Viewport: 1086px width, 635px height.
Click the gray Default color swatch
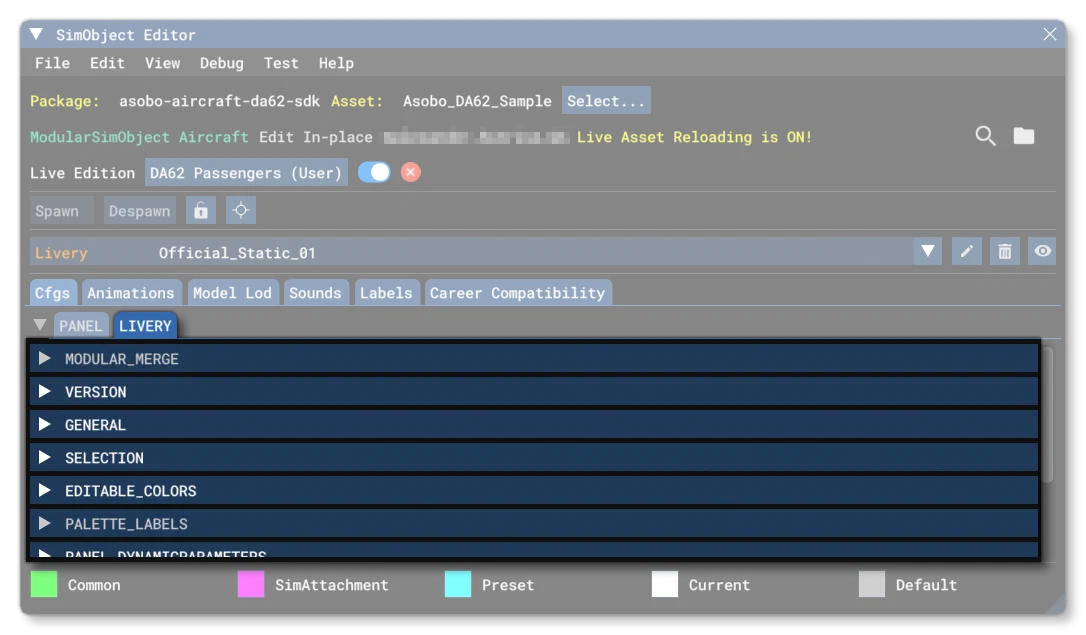coord(872,584)
